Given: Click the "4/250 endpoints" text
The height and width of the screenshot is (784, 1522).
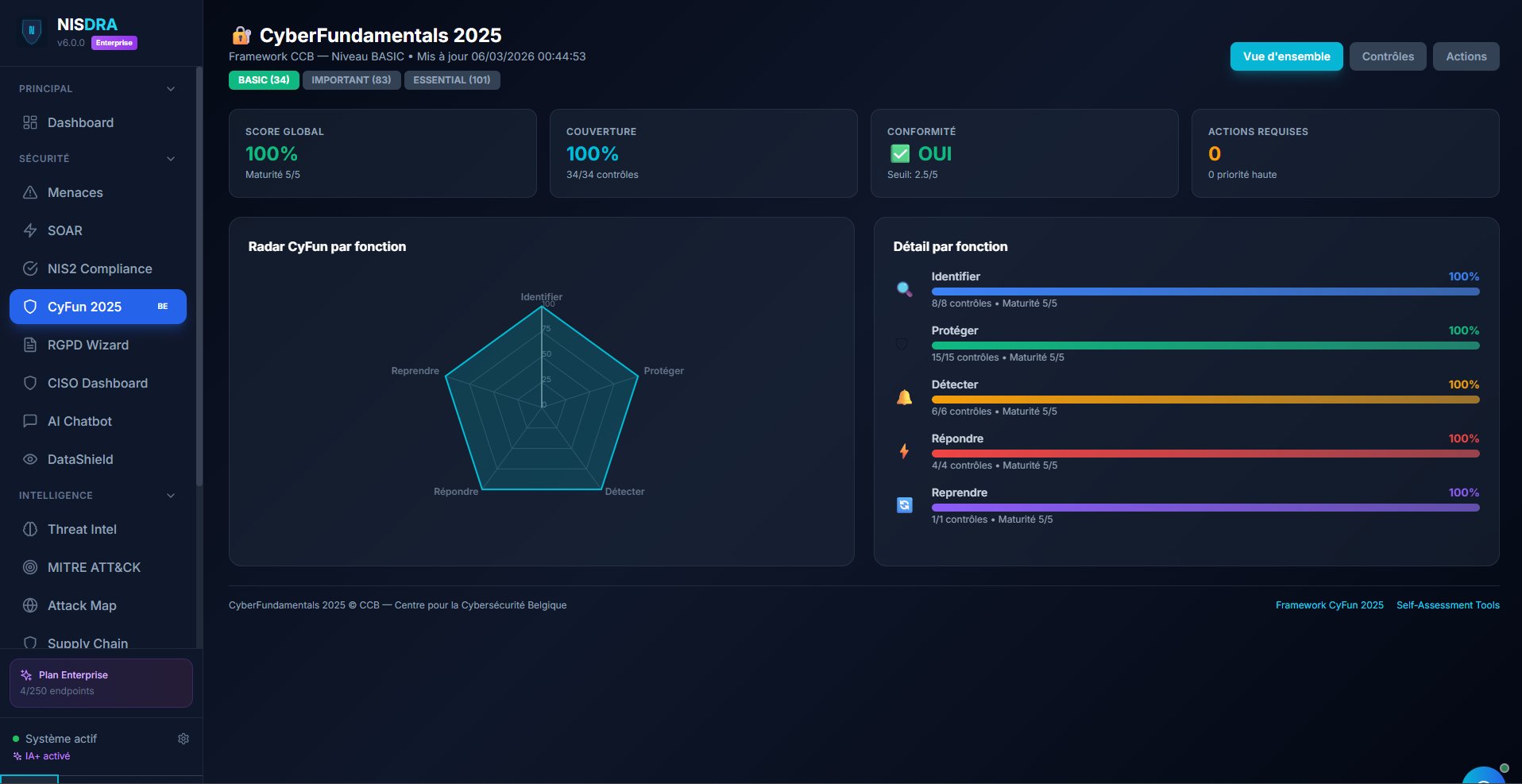Looking at the screenshot, I should (x=57, y=691).
